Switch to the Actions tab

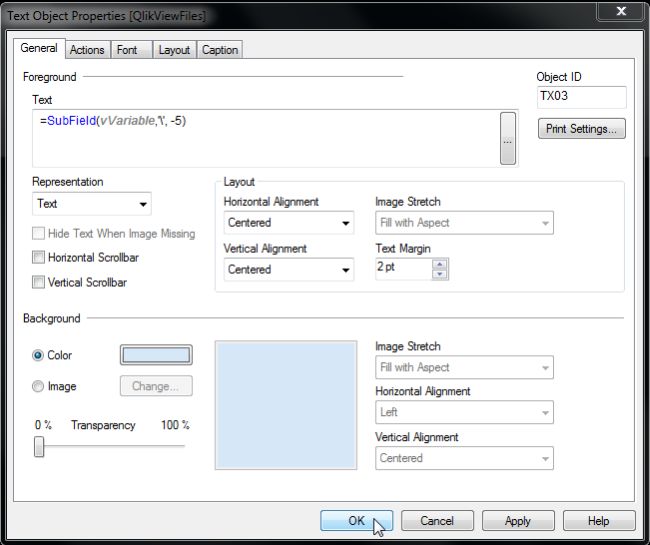pos(87,50)
